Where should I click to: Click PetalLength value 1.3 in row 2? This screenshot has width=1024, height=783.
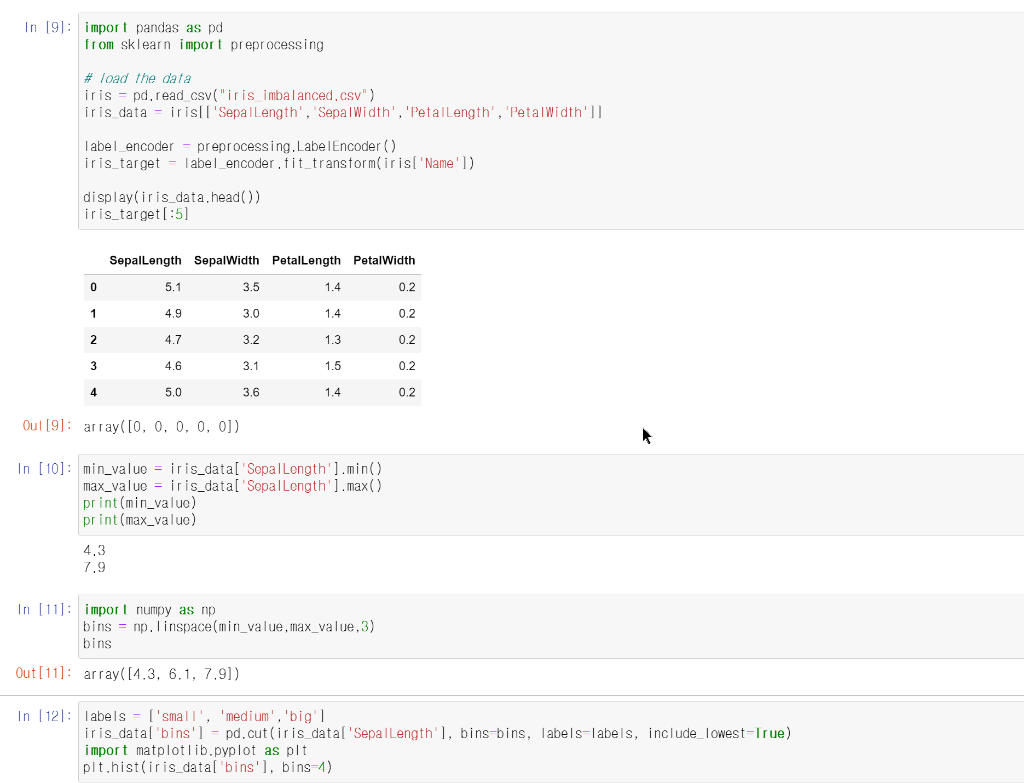pos(332,340)
